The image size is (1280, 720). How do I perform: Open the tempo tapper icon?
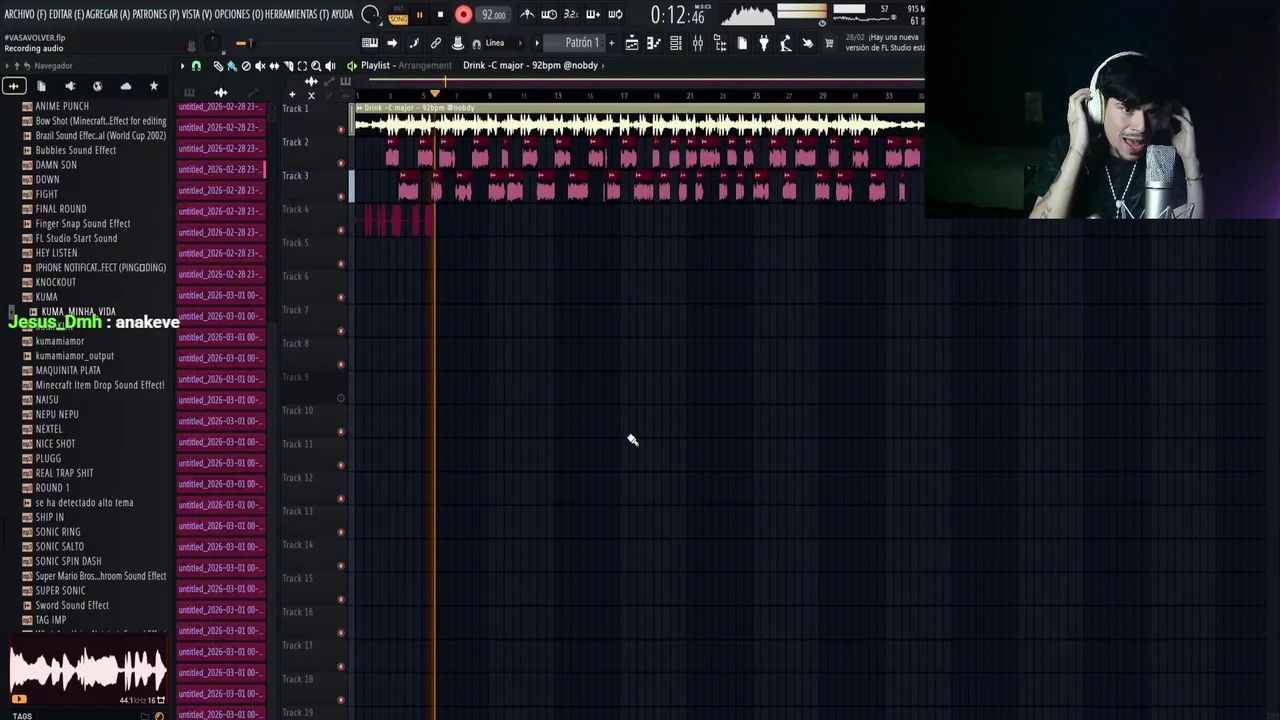786,43
